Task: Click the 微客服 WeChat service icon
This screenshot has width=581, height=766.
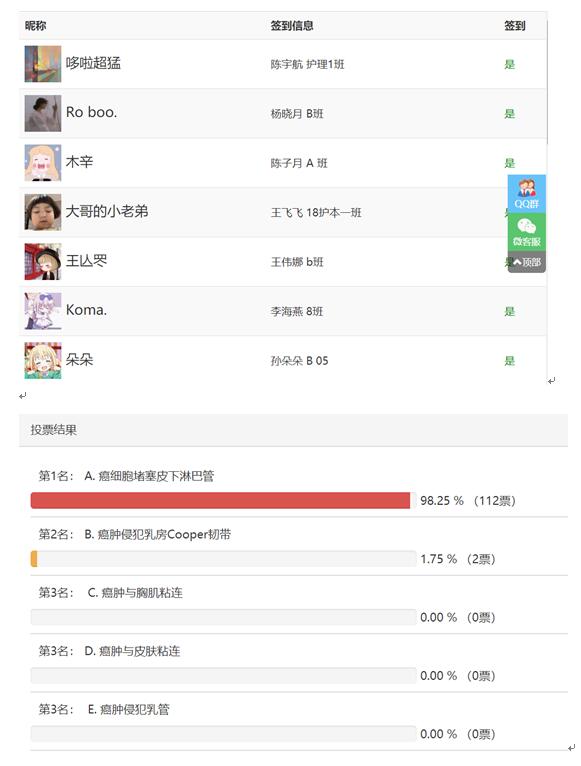Action: point(526,232)
